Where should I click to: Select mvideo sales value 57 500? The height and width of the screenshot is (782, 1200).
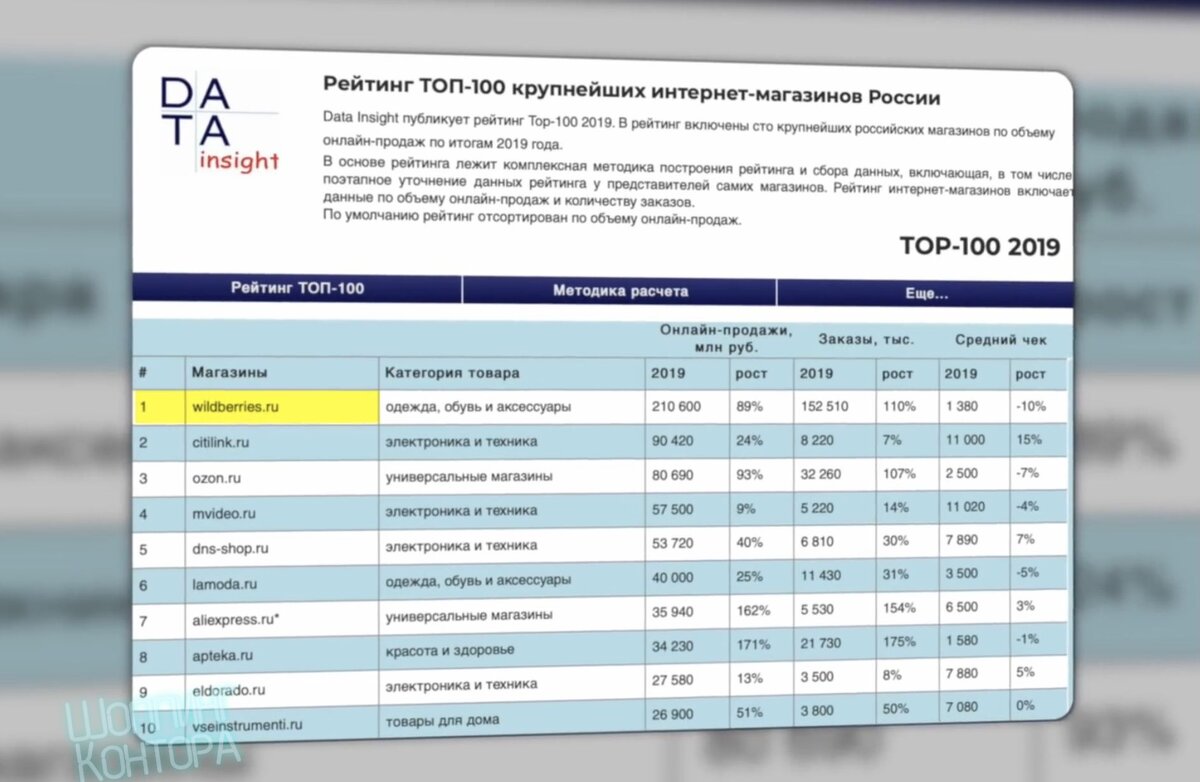[675, 512]
